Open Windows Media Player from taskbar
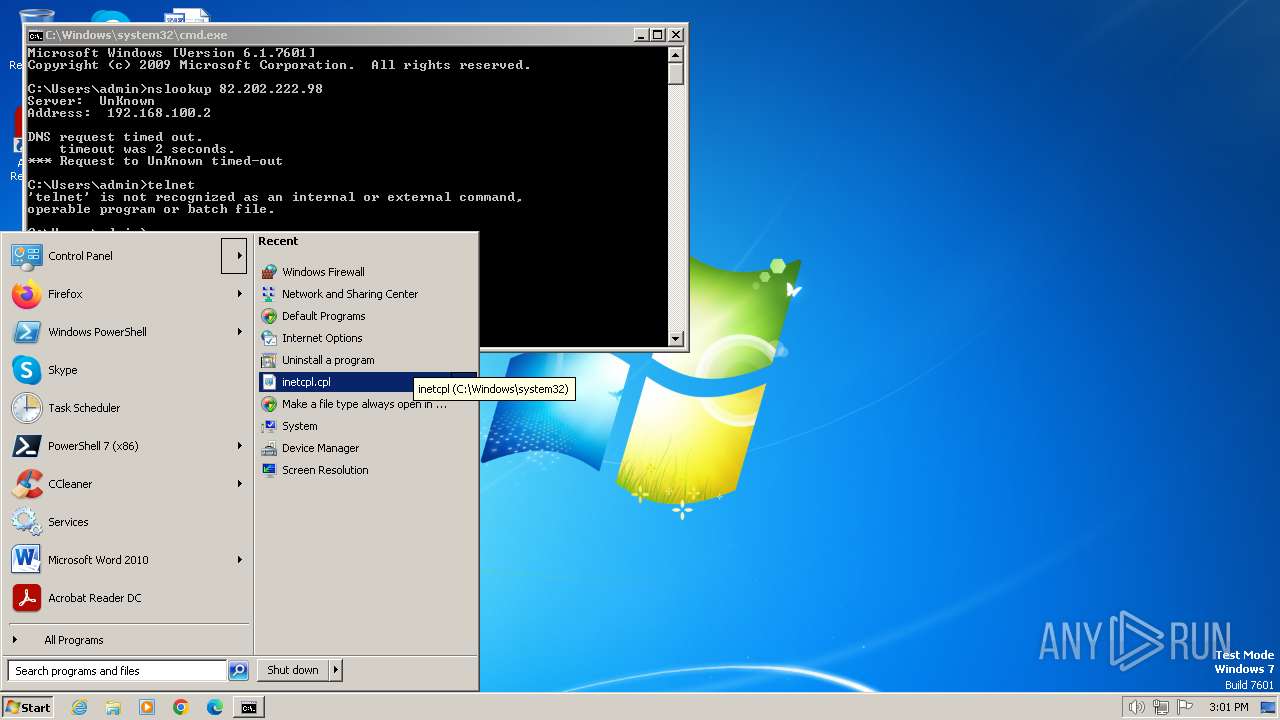This screenshot has width=1280, height=720. point(147,707)
